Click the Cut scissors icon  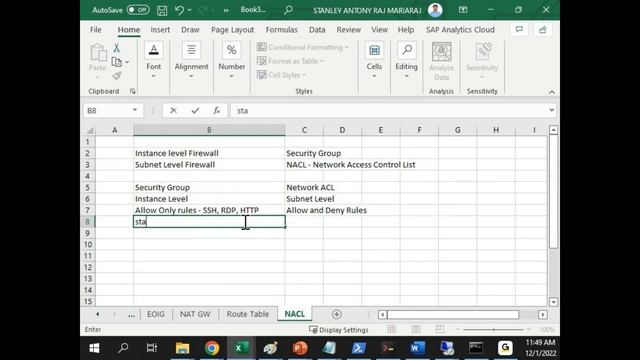click(117, 48)
